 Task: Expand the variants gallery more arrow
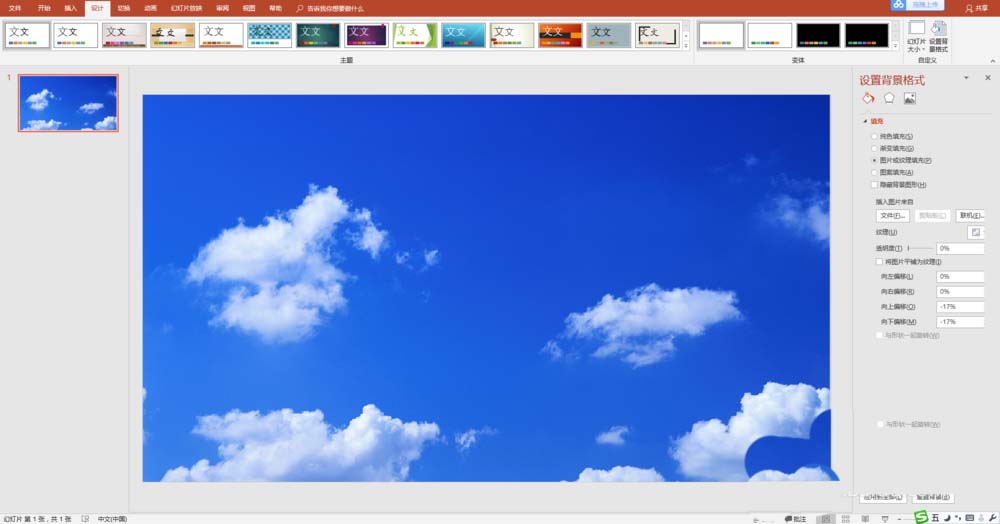pyautogui.click(x=895, y=46)
